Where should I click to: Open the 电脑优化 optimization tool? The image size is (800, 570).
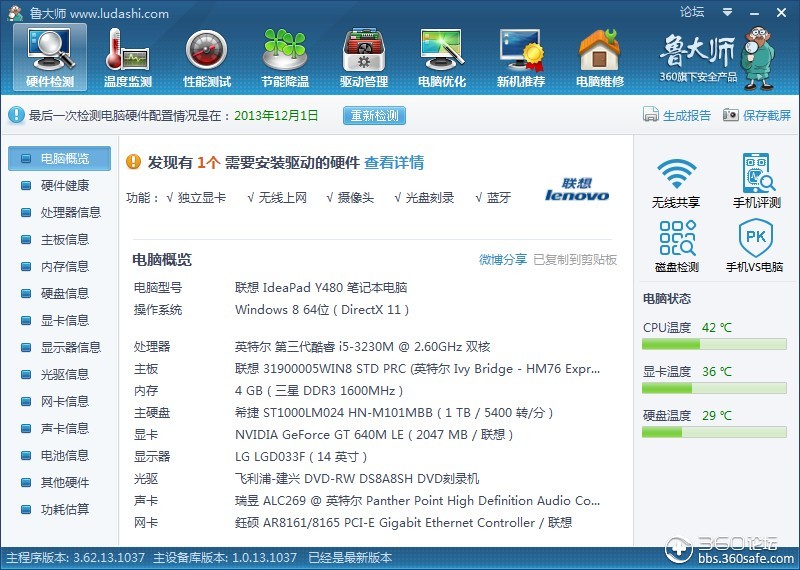coord(441,56)
